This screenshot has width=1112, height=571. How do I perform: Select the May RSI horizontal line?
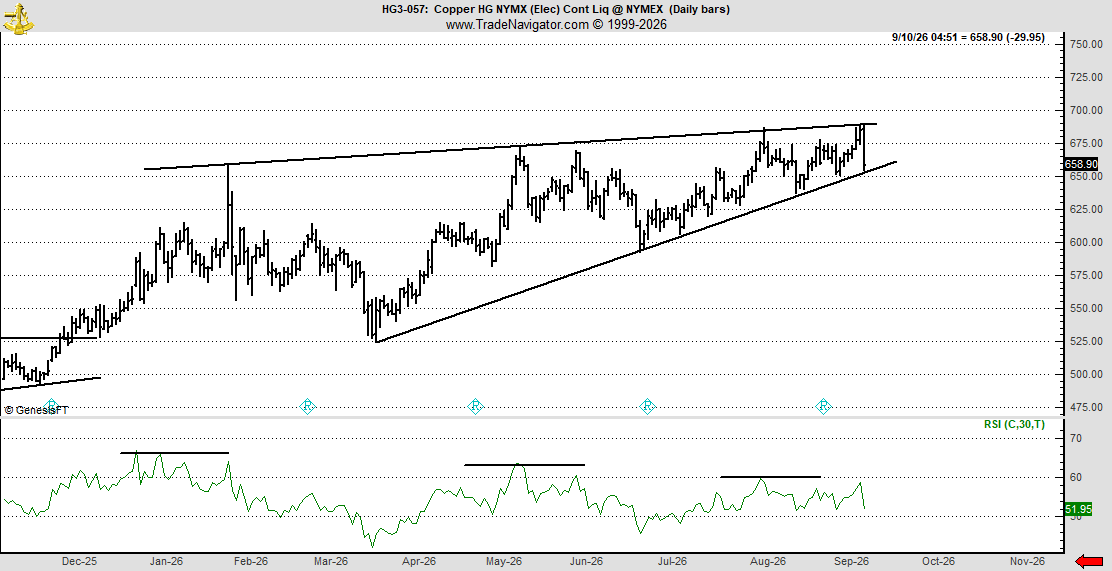click(524, 465)
